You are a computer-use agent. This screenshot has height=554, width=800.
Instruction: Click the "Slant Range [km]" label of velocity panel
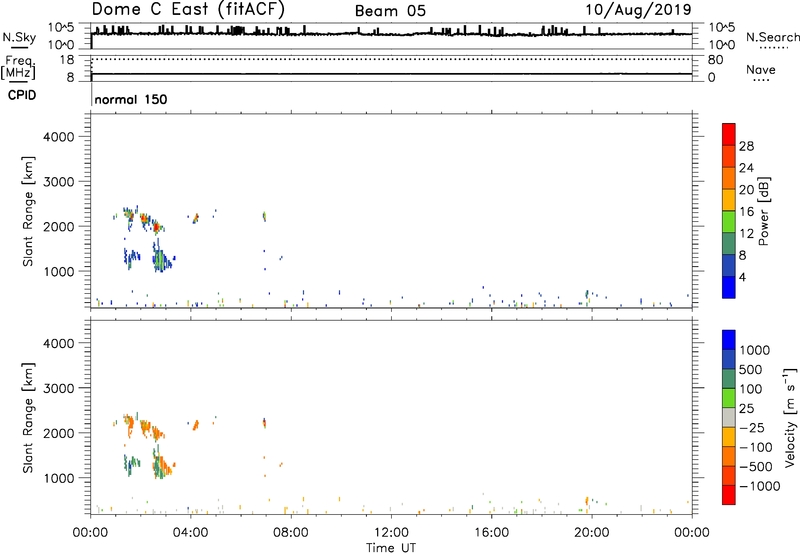point(28,418)
